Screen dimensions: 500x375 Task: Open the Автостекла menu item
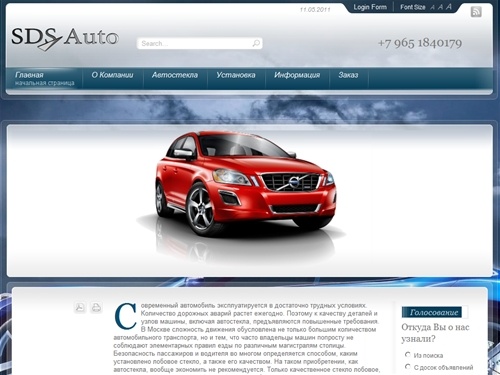pyautogui.click(x=175, y=75)
